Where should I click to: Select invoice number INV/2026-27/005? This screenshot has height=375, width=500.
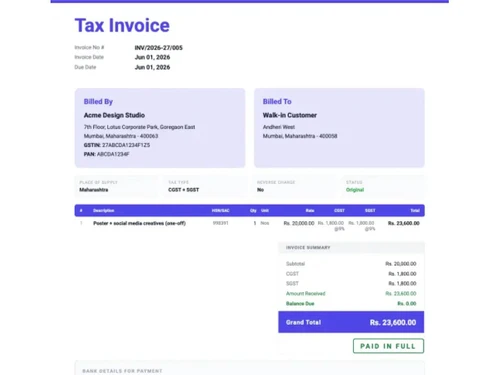(158, 48)
